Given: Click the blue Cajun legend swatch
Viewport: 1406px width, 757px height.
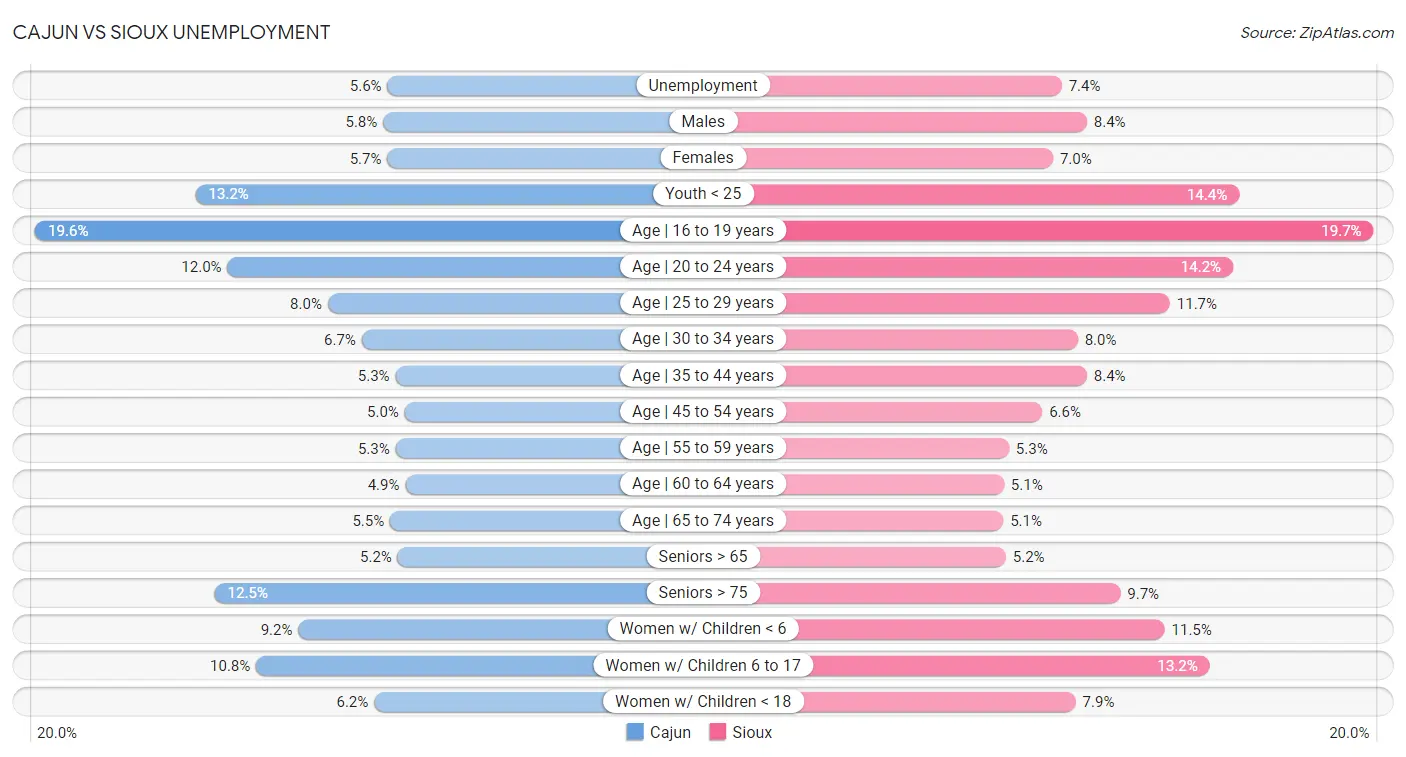Looking at the screenshot, I should (x=635, y=732).
